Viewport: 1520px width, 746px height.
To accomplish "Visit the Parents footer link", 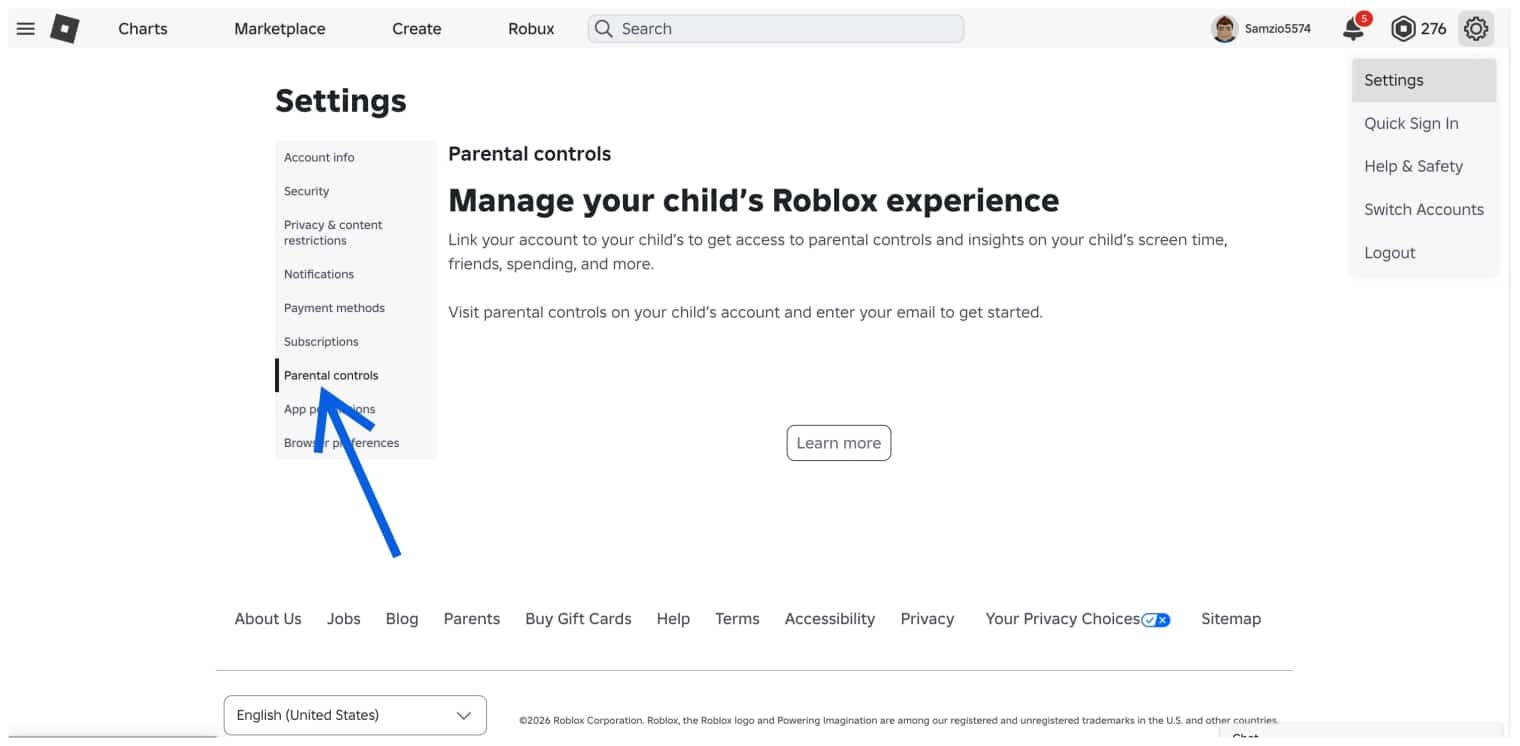I will 471,618.
